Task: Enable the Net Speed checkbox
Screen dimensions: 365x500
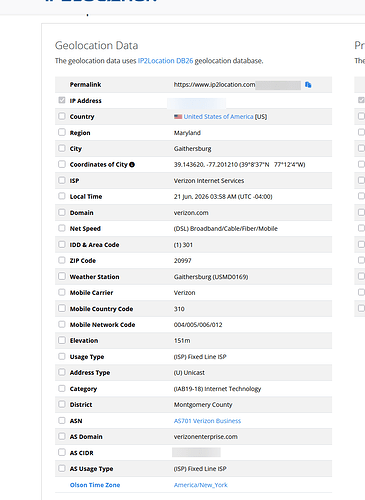Action: pos(62,228)
